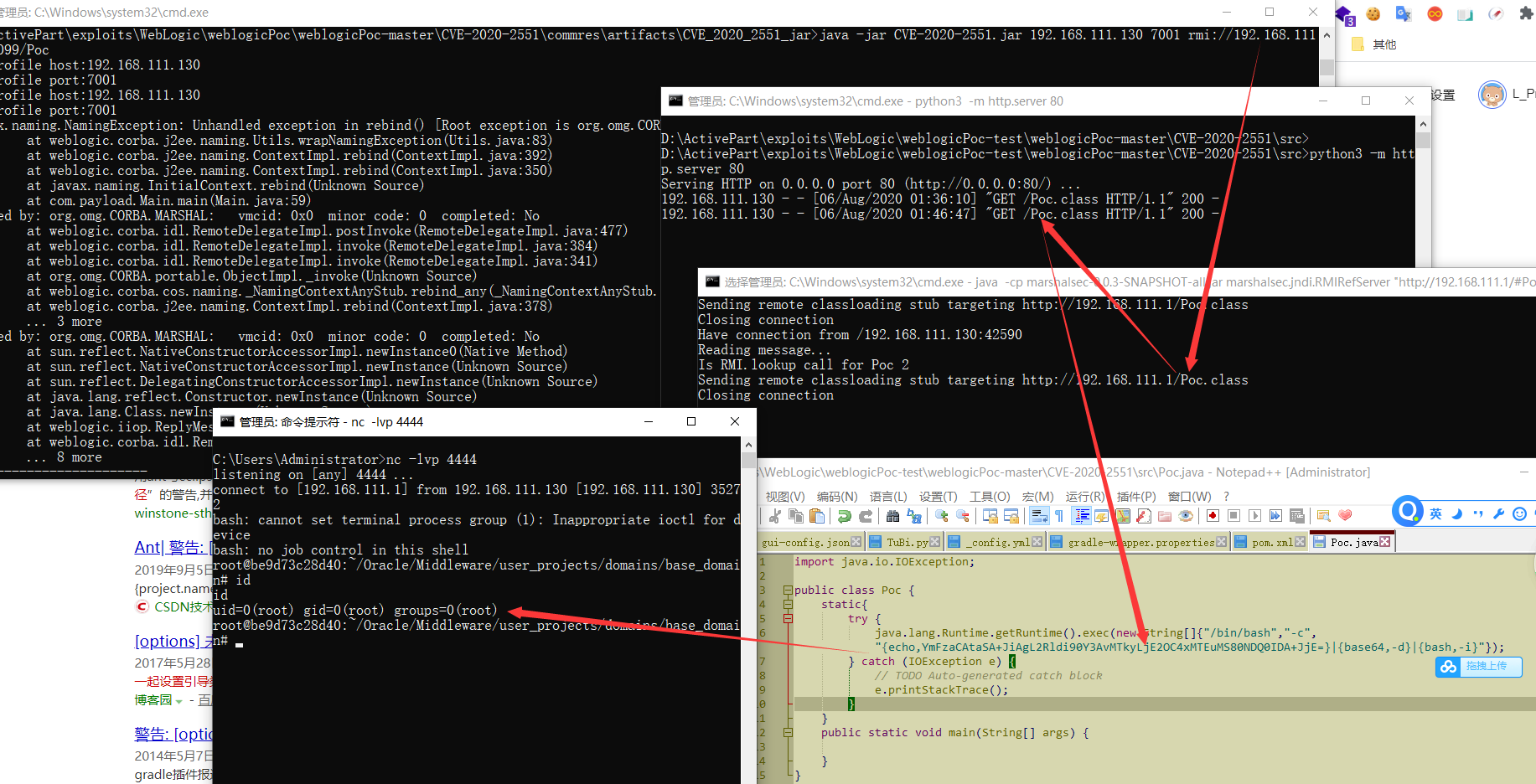Collapse the 'static{' block fold marker
The width and height of the screenshot is (1536, 784).
pos(788,604)
